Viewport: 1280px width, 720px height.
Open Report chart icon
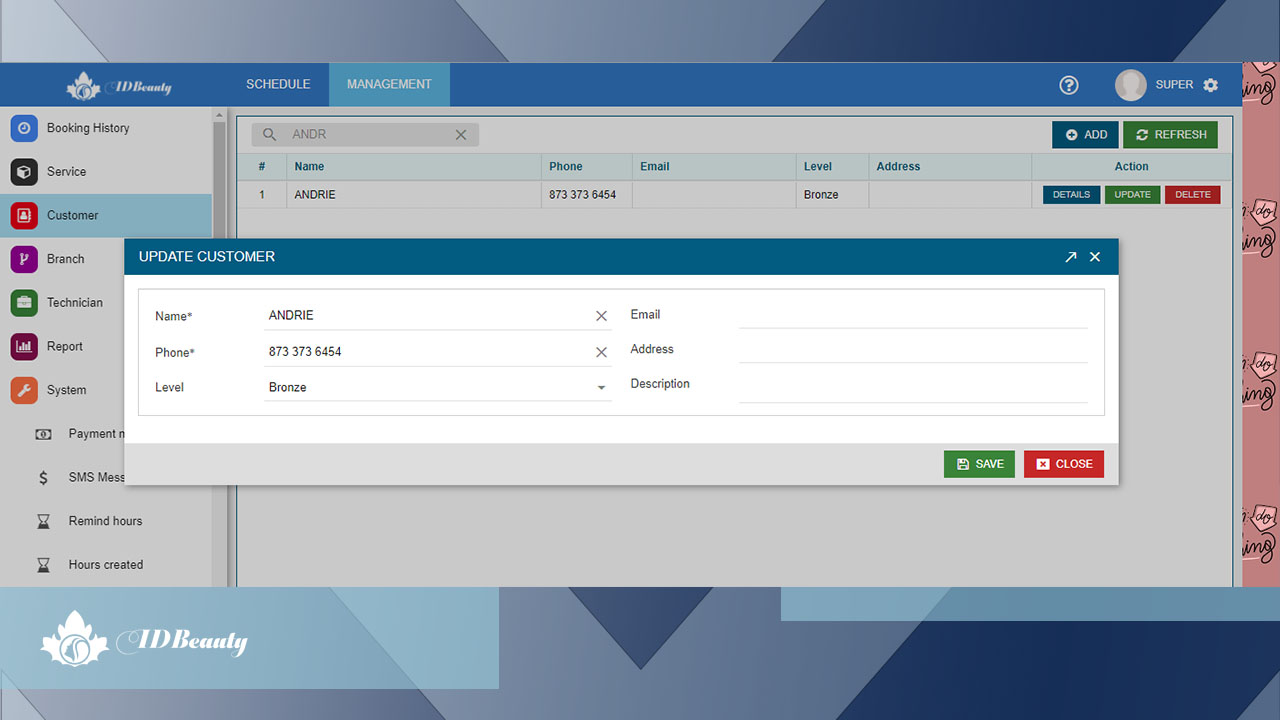pos(24,347)
